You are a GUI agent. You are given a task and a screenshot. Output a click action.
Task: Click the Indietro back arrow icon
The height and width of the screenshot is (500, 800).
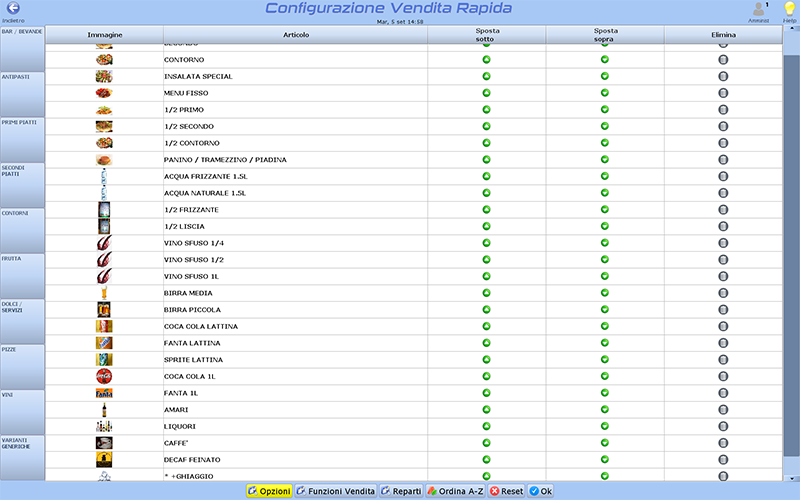pos(13,8)
